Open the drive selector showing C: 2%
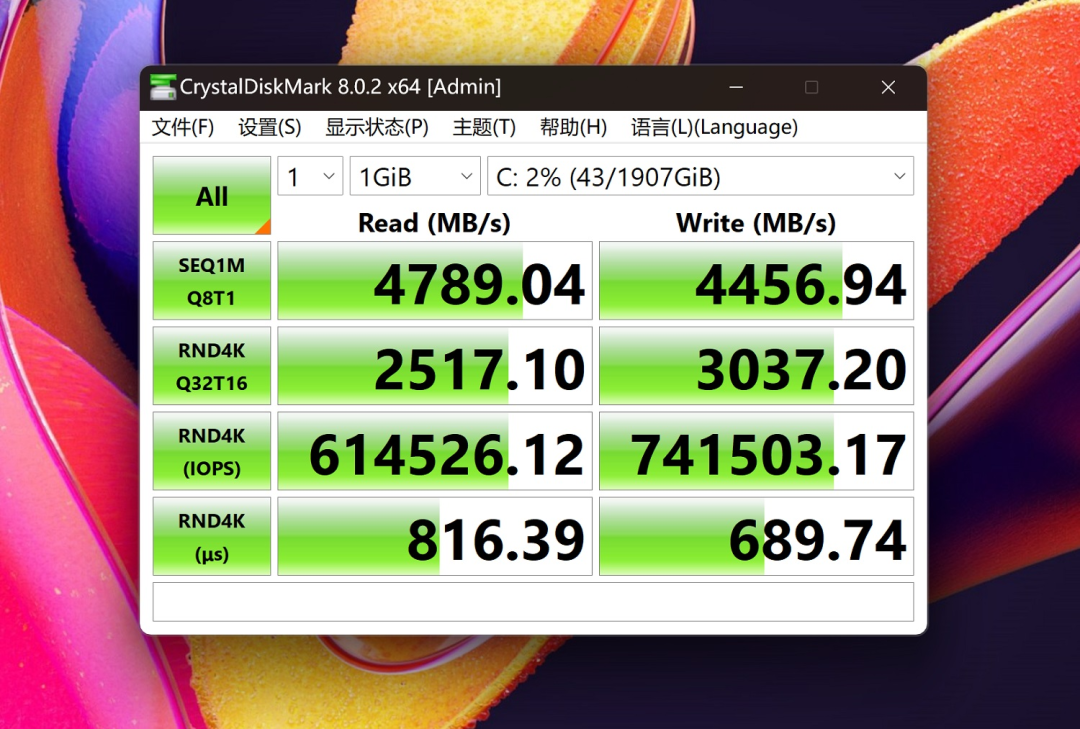The width and height of the screenshot is (1080, 729). point(700,176)
